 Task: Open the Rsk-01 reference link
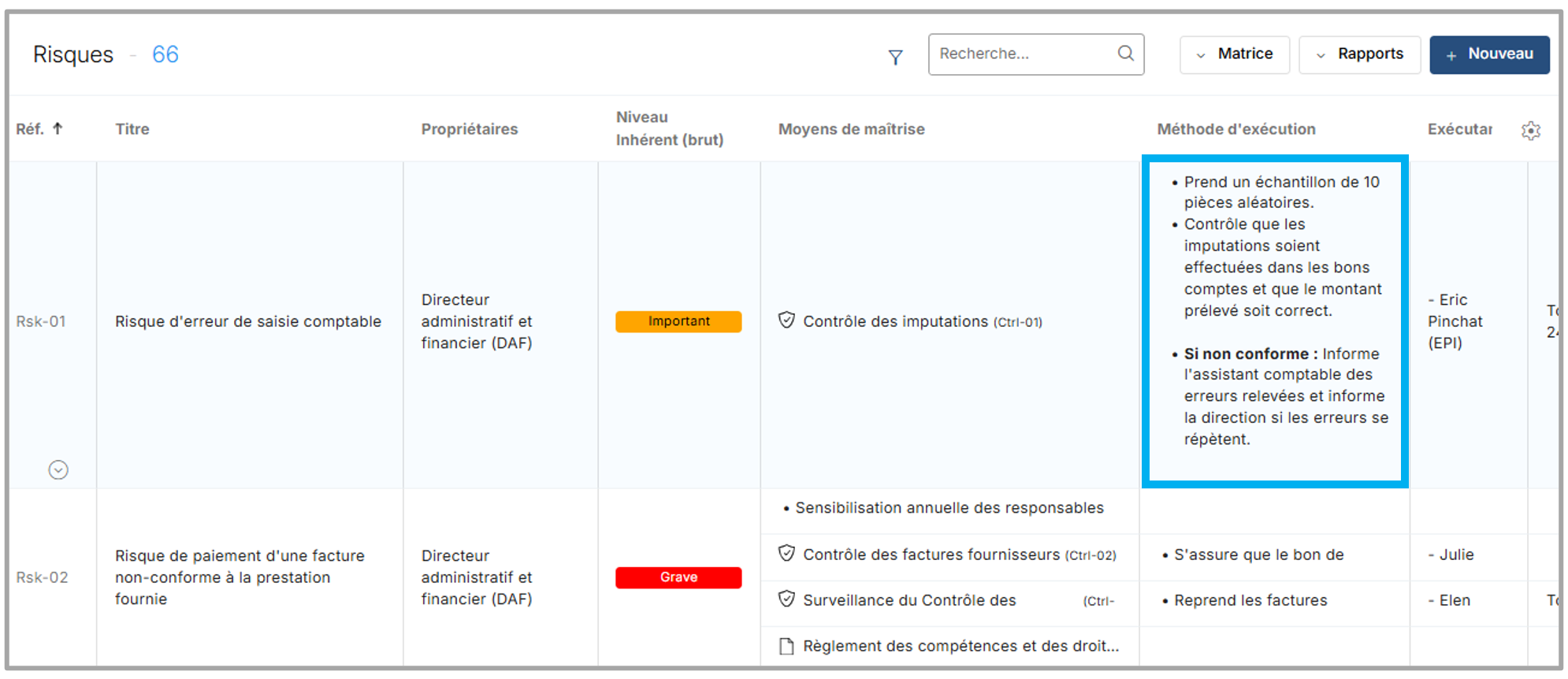[x=41, y=321]
